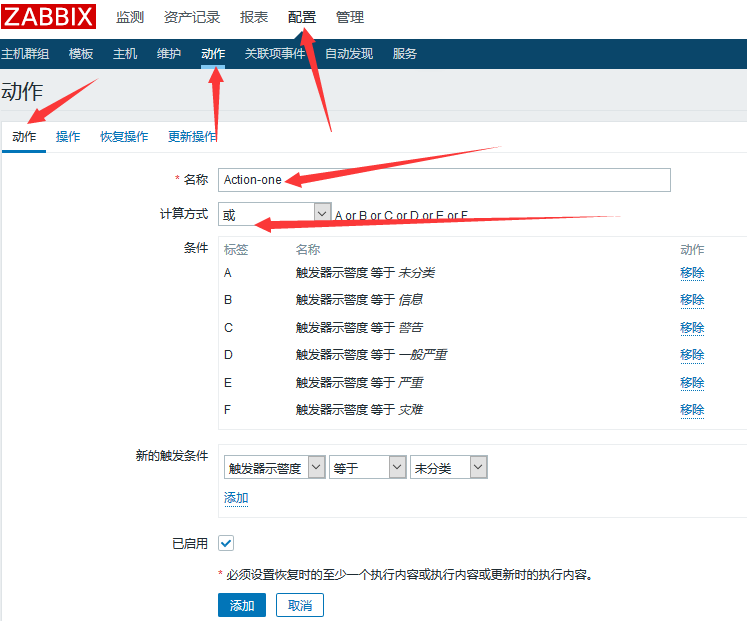Open the 等于 operator dropdown

(367, 467)
